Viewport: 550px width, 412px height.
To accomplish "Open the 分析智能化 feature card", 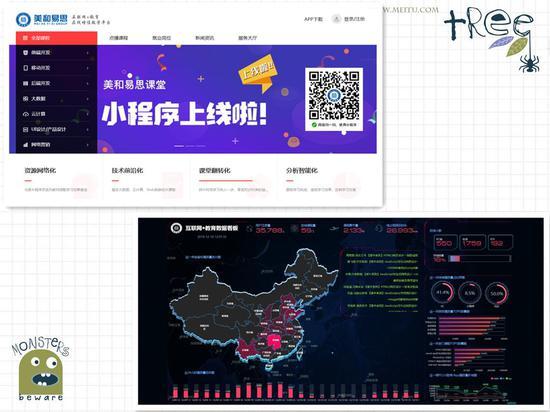I will (x=321, y=180).
